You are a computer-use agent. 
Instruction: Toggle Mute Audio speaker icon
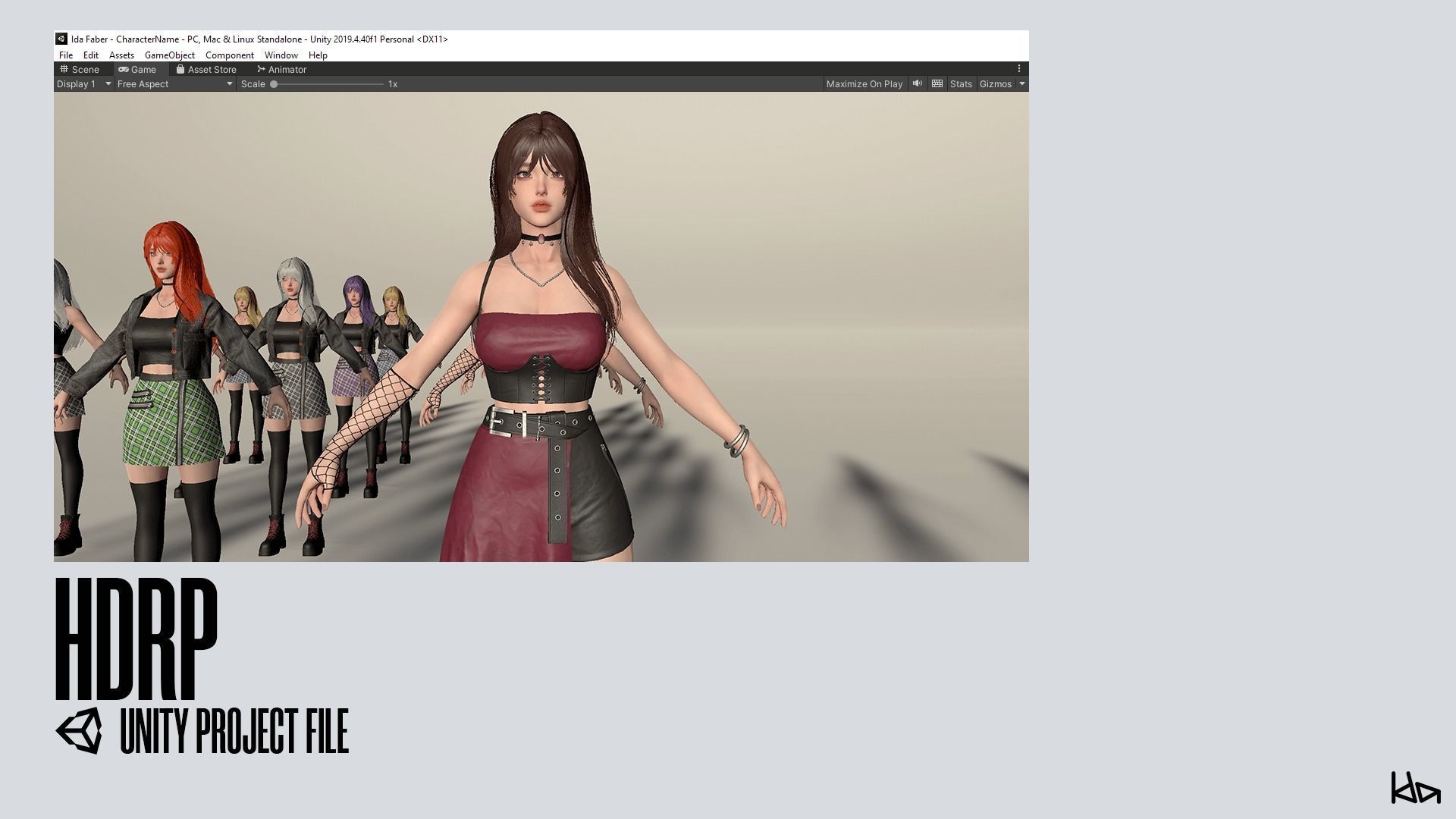pyautogui.click(x=918, y=83)
